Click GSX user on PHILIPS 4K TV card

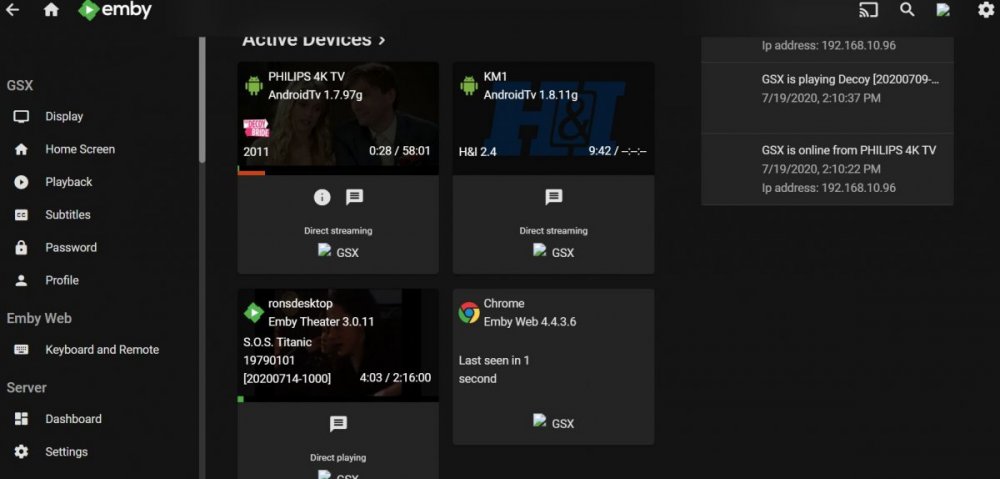tap(339, 252)
